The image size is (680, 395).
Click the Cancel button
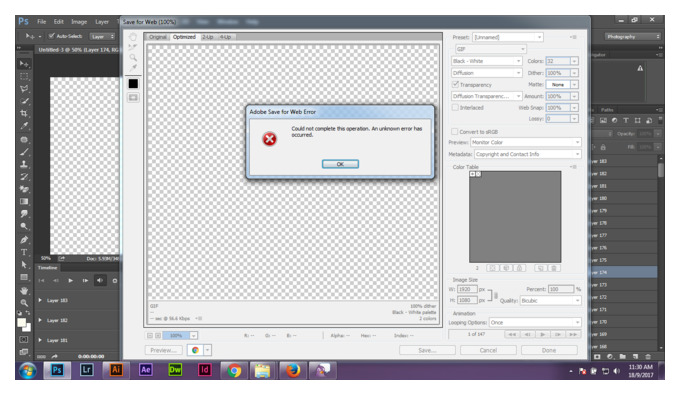(488, 350)
